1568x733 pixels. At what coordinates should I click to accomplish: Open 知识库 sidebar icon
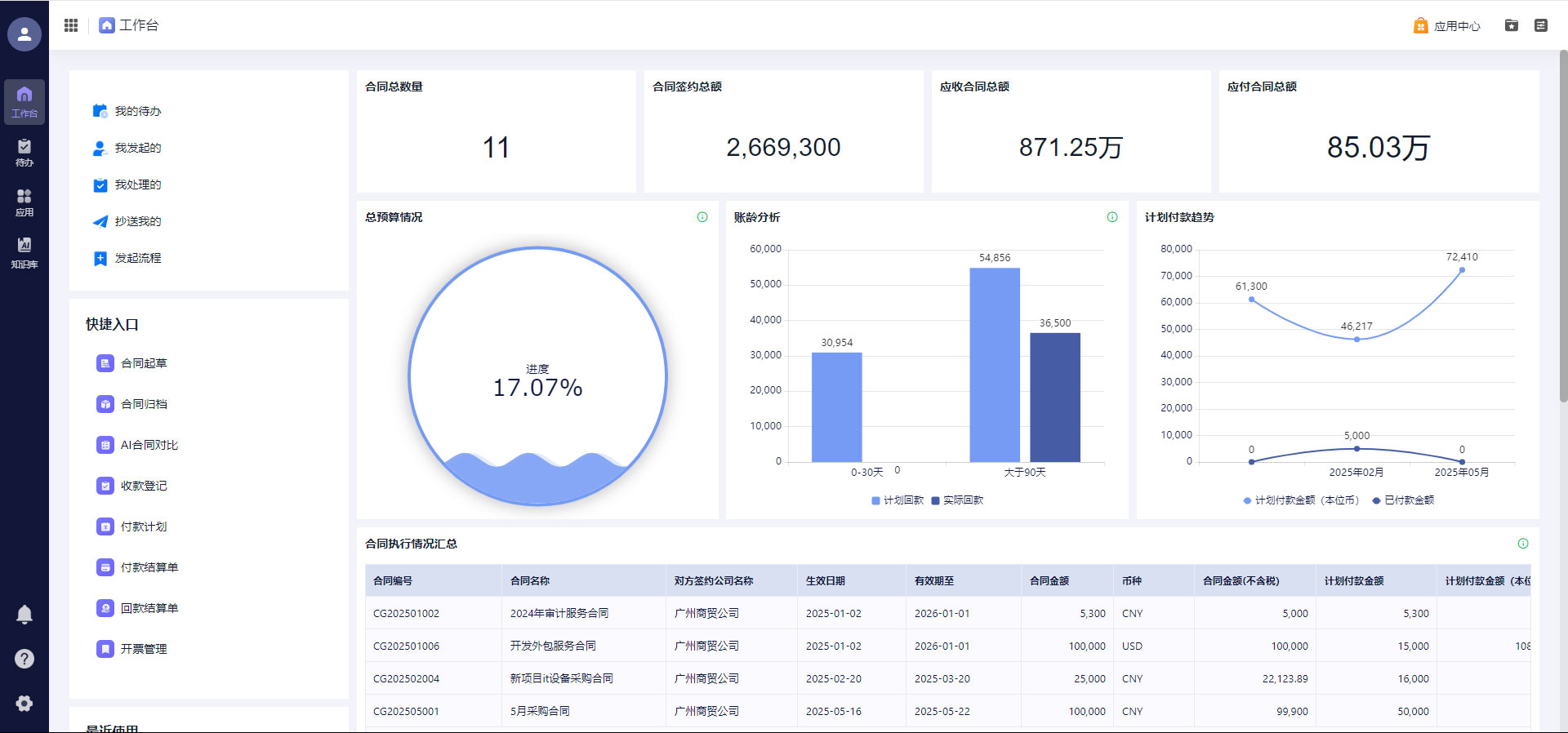[24, 252]
